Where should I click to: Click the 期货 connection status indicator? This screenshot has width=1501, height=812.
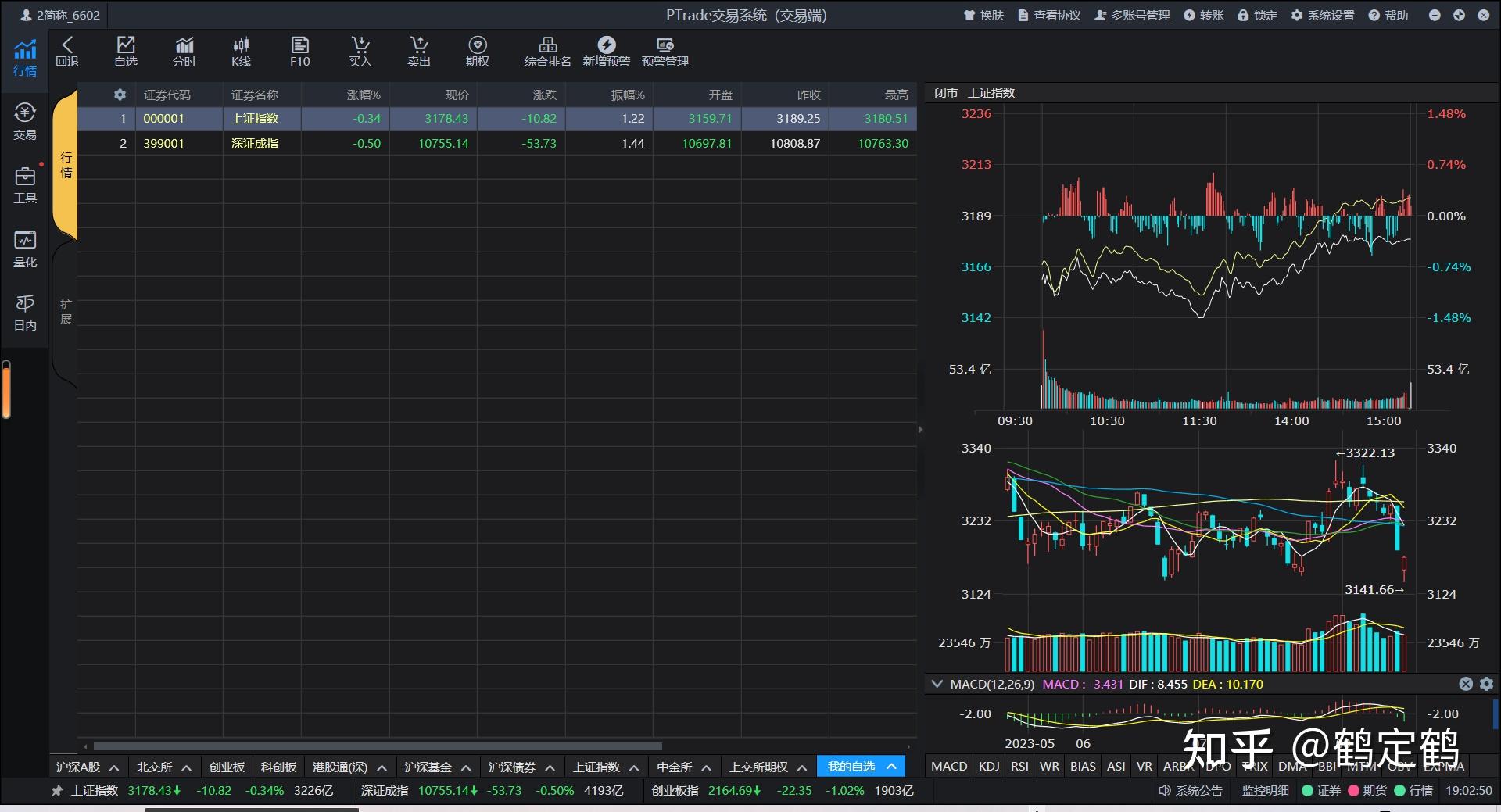1367,791
